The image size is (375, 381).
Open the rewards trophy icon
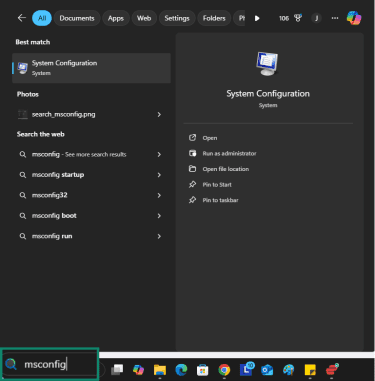[298, 18]
